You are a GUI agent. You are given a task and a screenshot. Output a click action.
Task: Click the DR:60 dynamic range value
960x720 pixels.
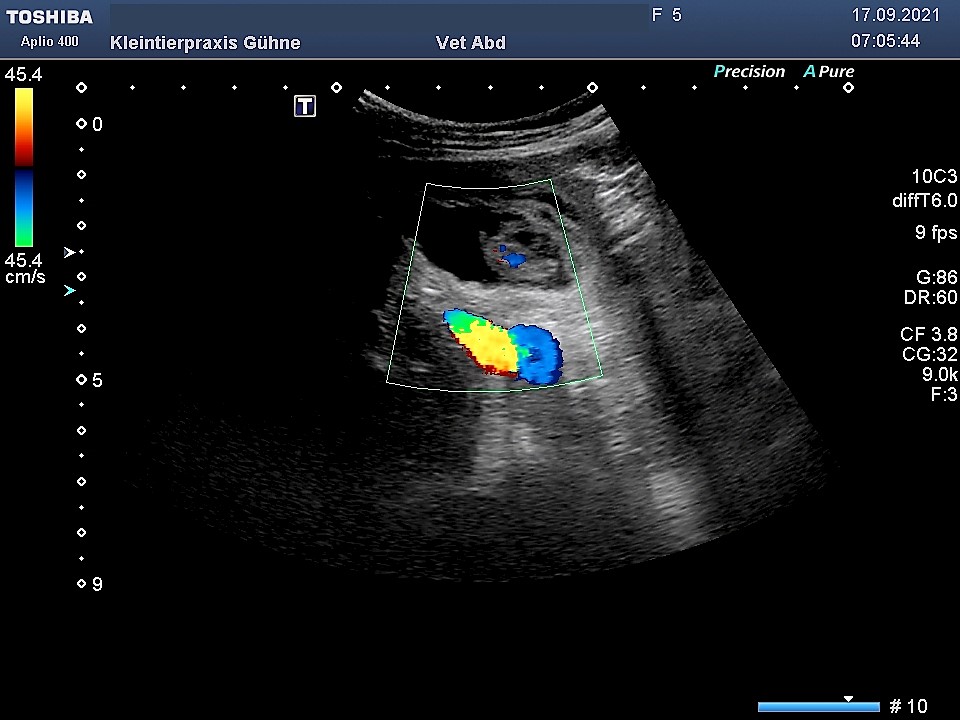pyautogui.click(x=929, y=298)
